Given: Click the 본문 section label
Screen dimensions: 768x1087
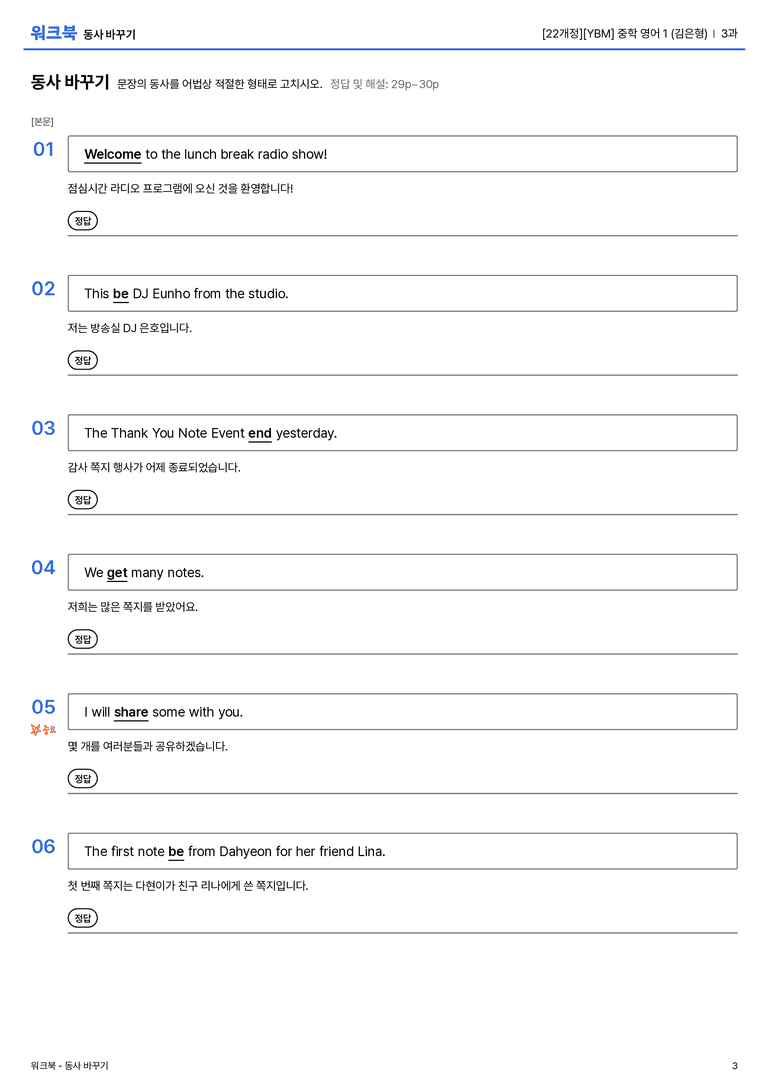Looking at the screenshot, I should coord(42,121).
